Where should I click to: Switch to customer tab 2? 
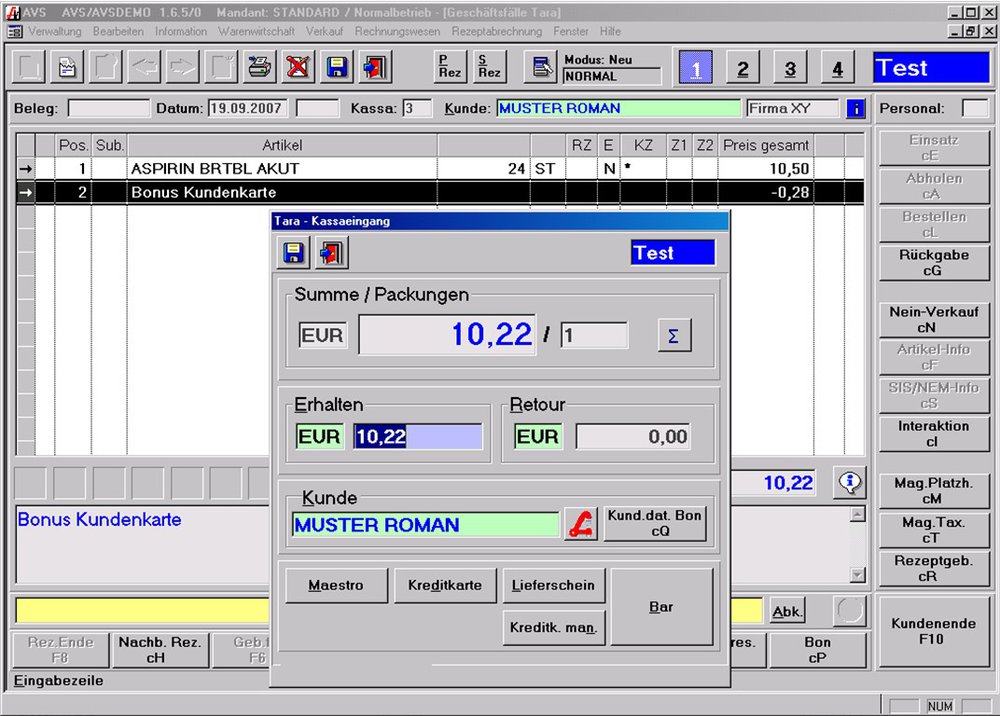pos(742,68)
